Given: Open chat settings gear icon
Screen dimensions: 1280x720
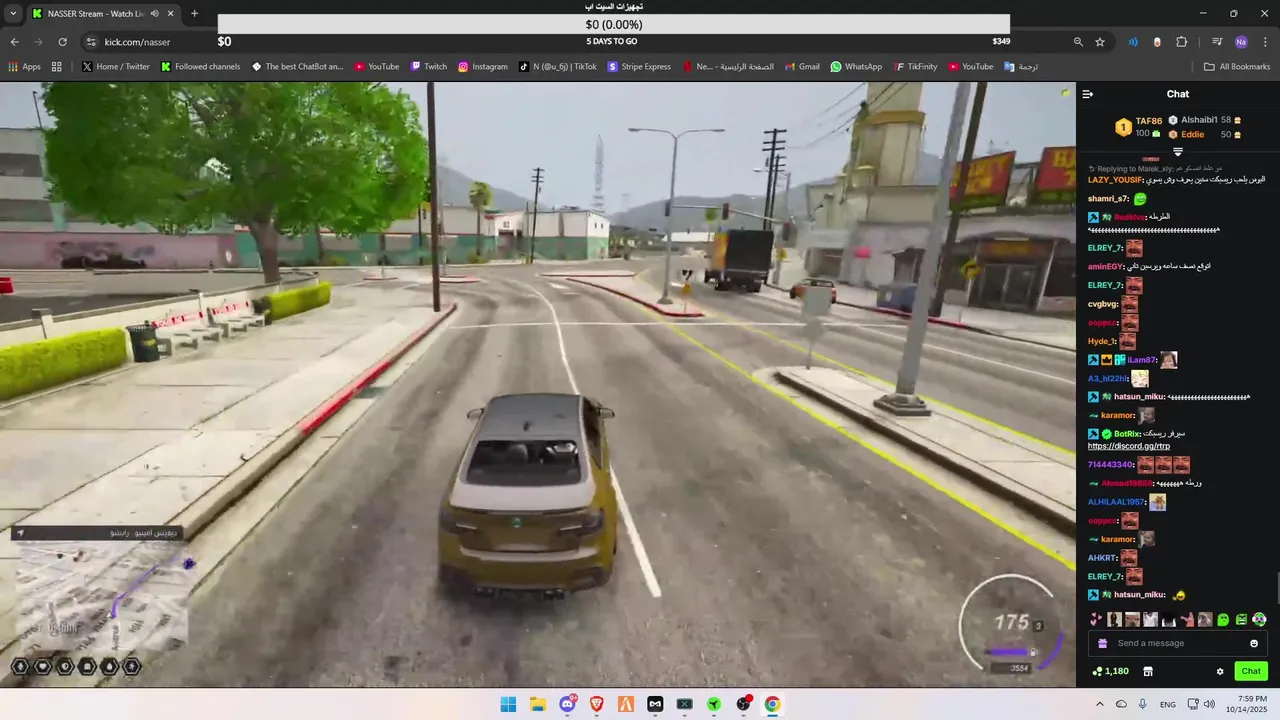Looking at the screenshot, I should (1220, 671).
